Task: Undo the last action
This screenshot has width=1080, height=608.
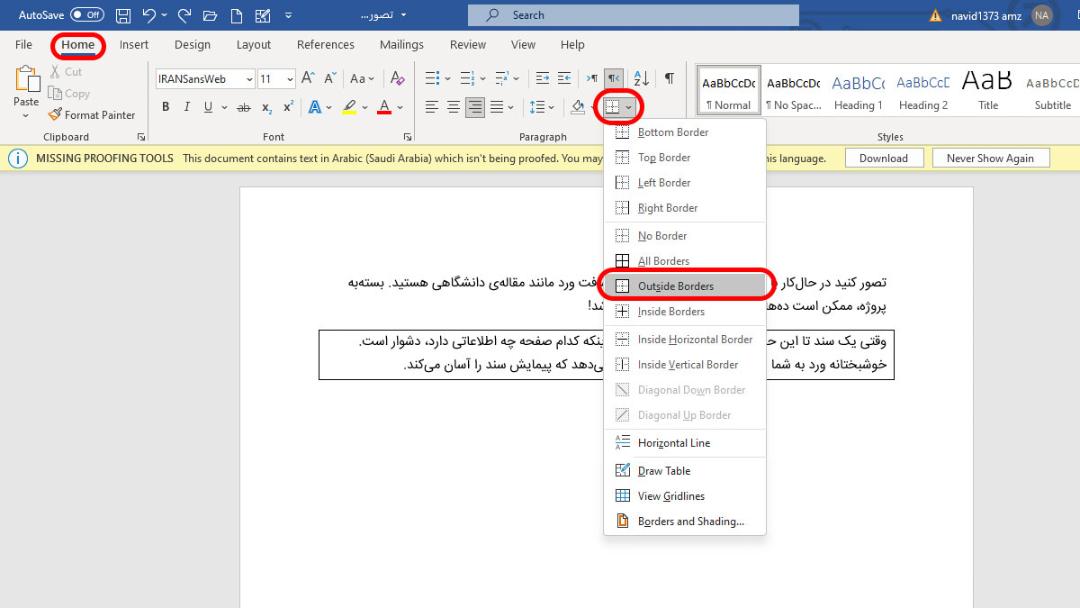Action: point(149,15)
